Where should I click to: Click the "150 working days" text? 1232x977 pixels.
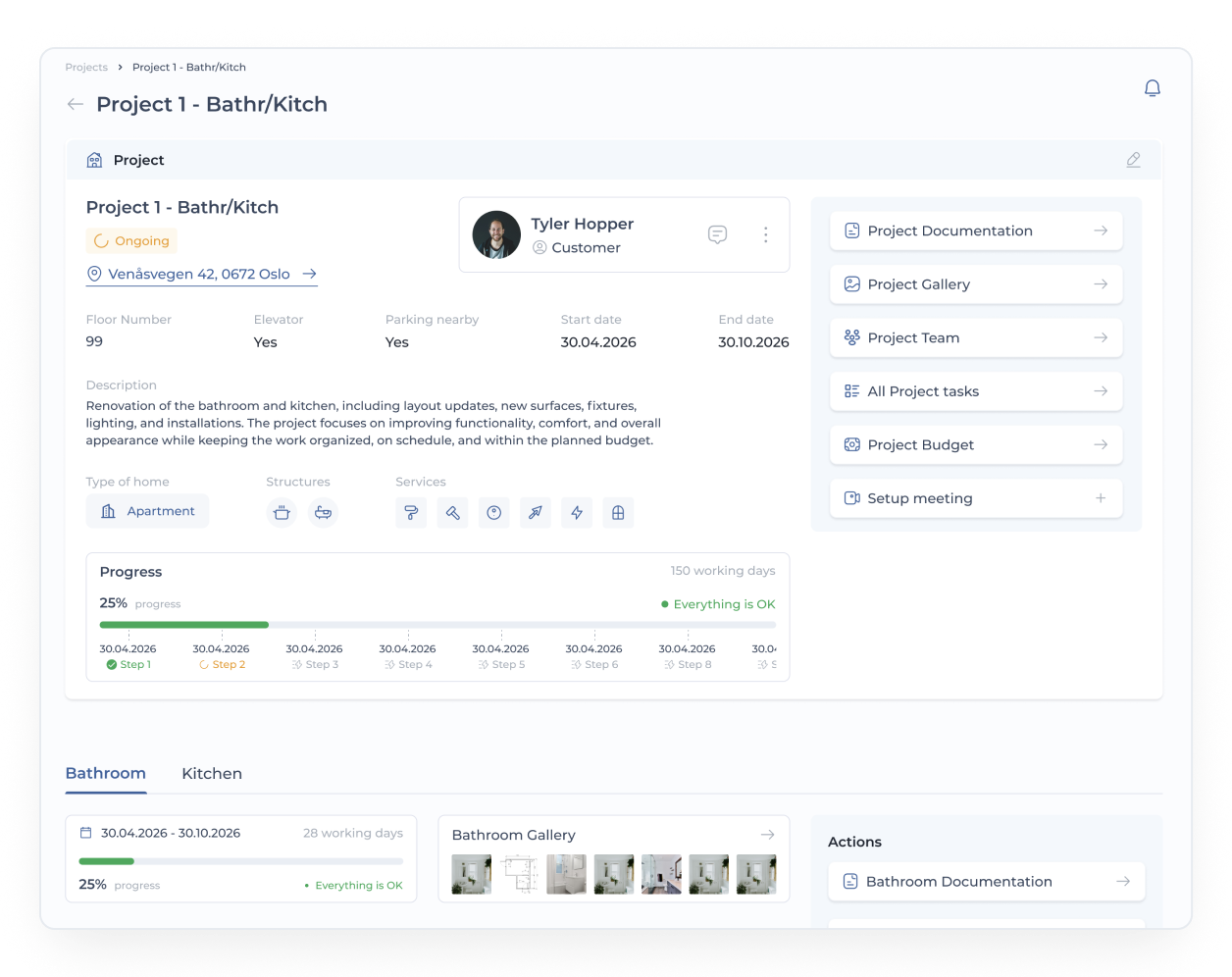coord(723,571)
